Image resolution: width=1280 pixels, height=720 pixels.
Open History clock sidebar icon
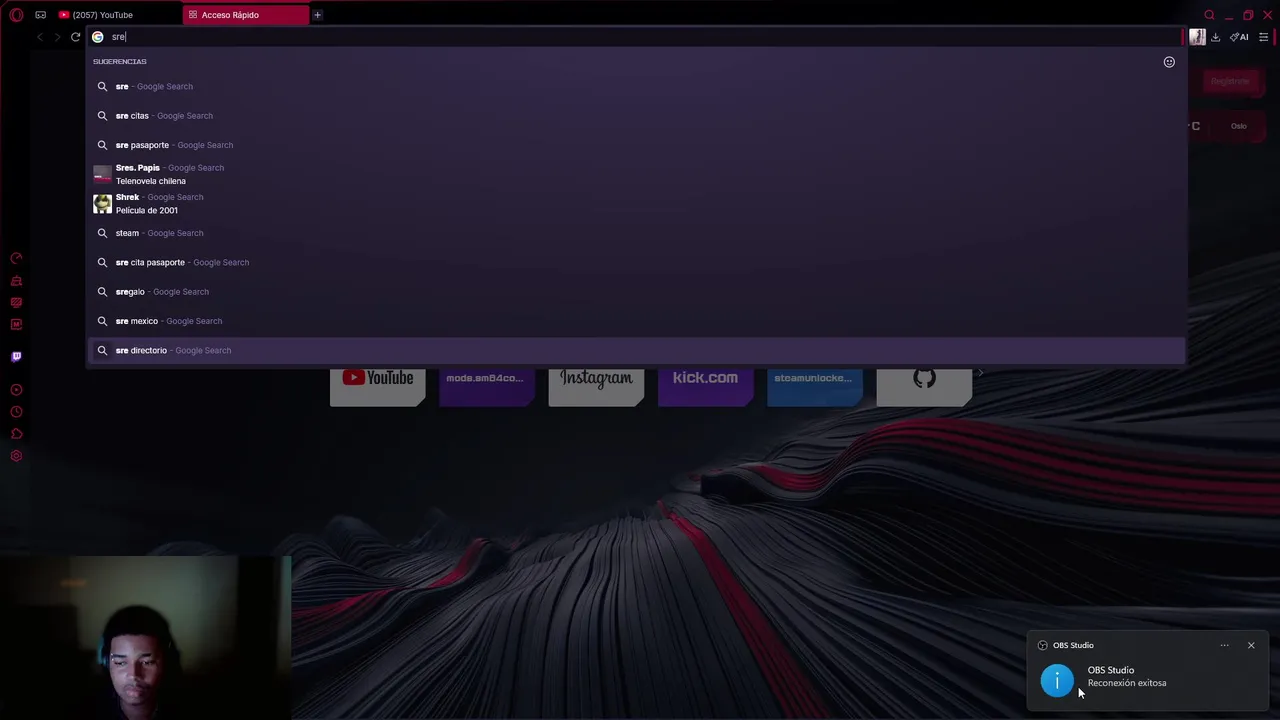(16, 412)
